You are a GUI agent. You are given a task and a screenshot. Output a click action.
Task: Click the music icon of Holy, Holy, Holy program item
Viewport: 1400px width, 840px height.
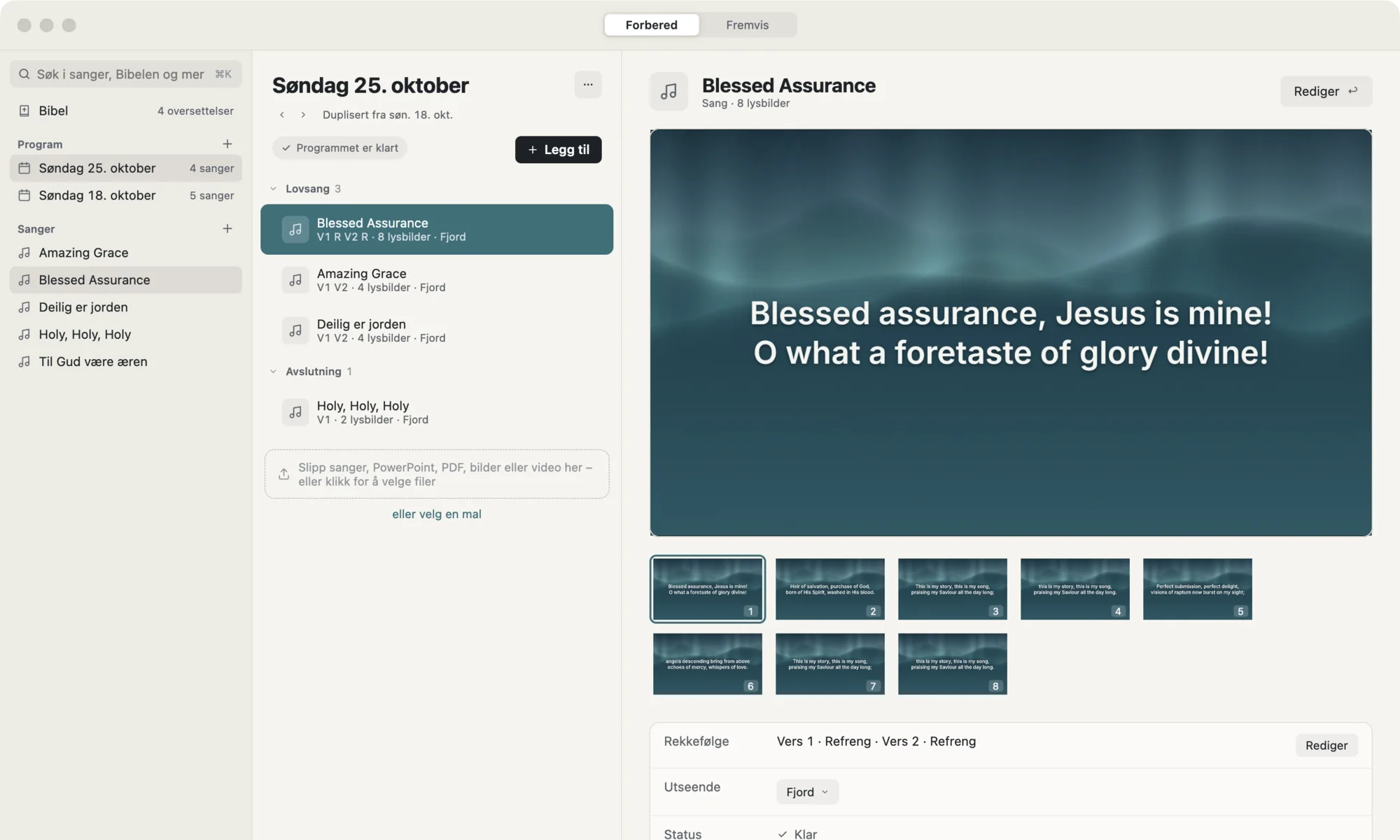[x=295, y=412]
